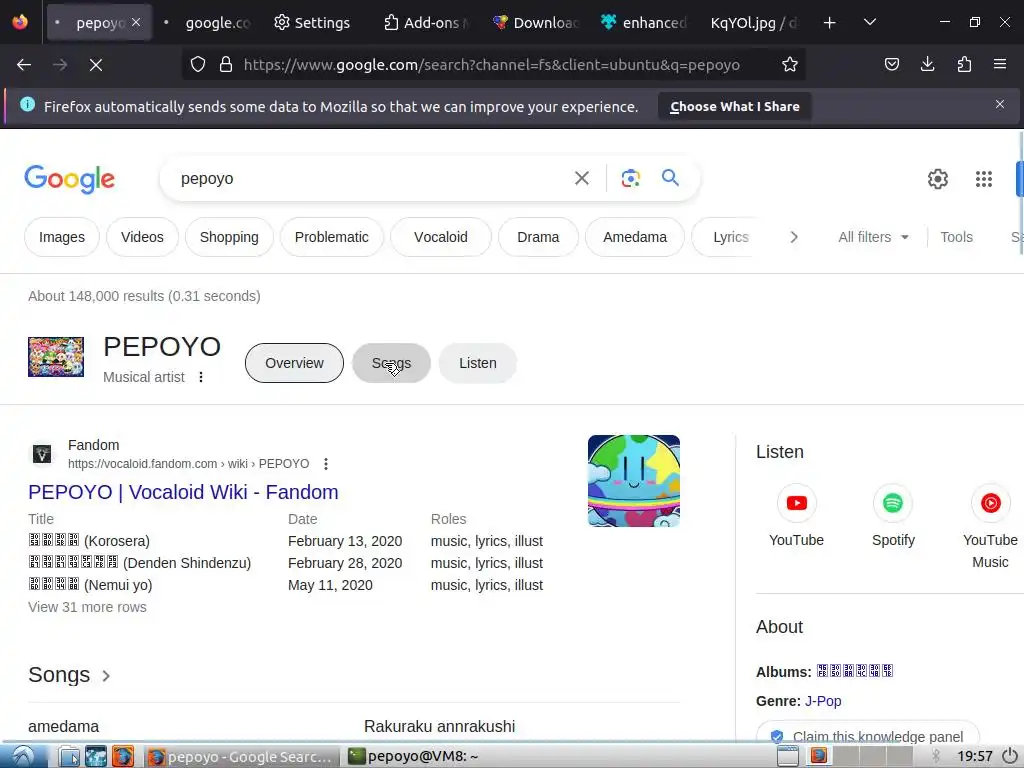This screenshot has height=768, width=1024.
Task: Open the Google apps grid
Action: 984,179
